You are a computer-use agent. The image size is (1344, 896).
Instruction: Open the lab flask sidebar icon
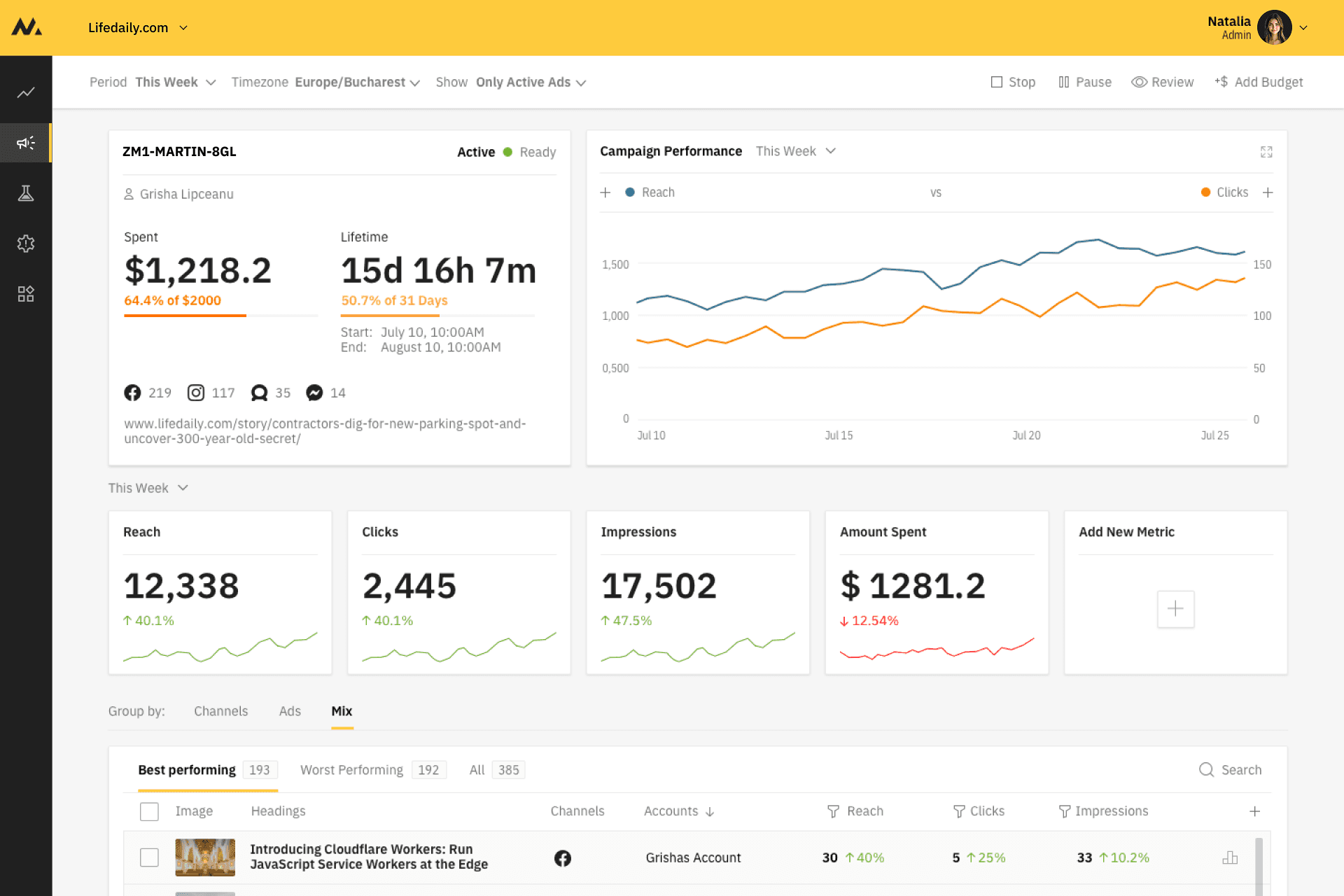pyautogui.click(x=26, y=193)
